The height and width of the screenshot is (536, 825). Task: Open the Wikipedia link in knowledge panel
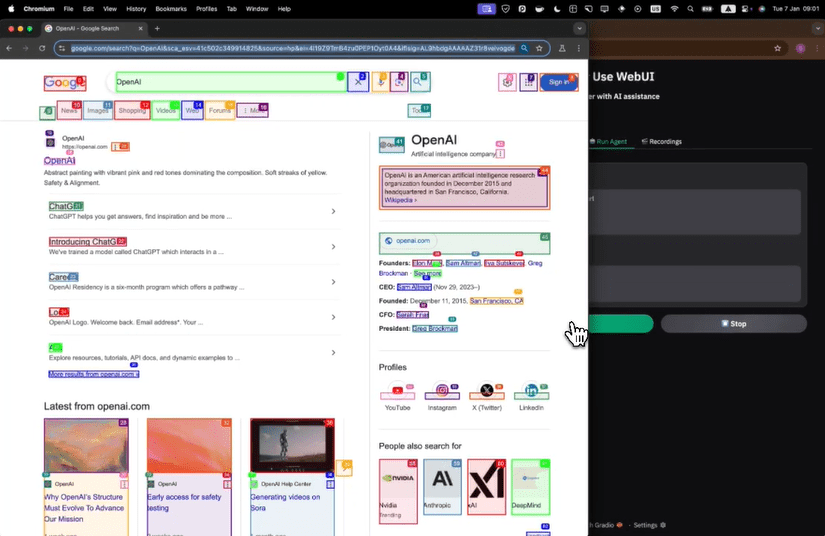[400, 200]
